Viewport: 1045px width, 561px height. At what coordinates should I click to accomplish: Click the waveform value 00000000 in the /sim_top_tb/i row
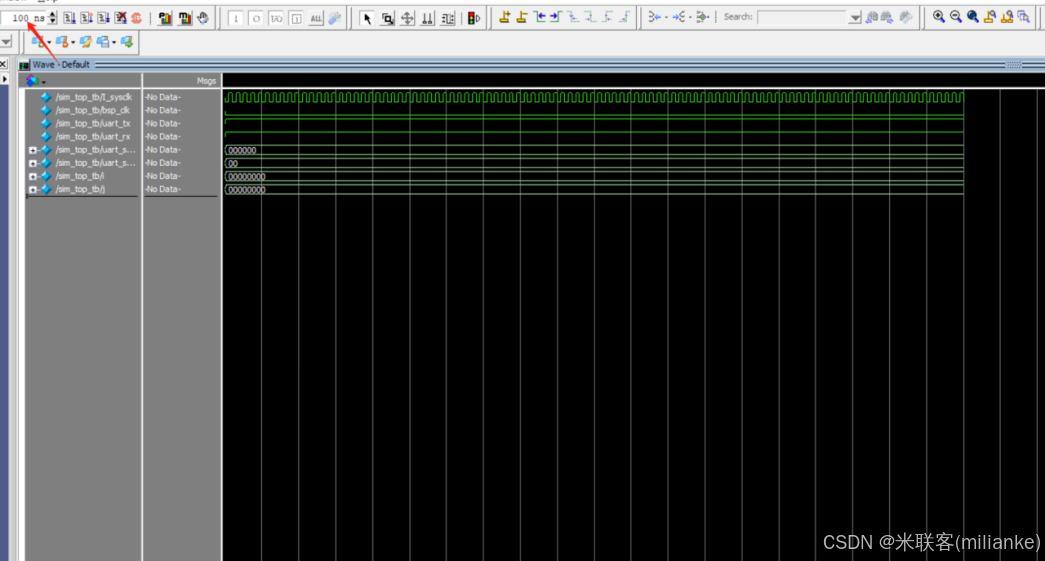coord(247,177)
